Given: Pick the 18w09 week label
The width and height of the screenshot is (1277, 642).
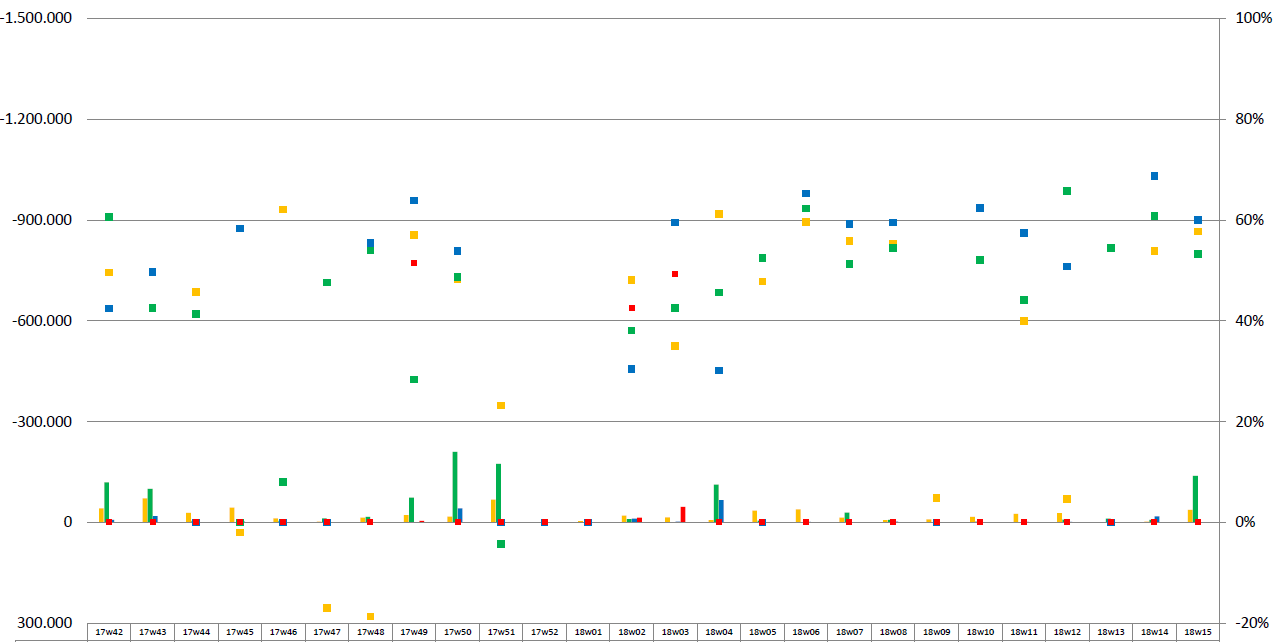Looking at the screenshot, I should coord(936,632).
